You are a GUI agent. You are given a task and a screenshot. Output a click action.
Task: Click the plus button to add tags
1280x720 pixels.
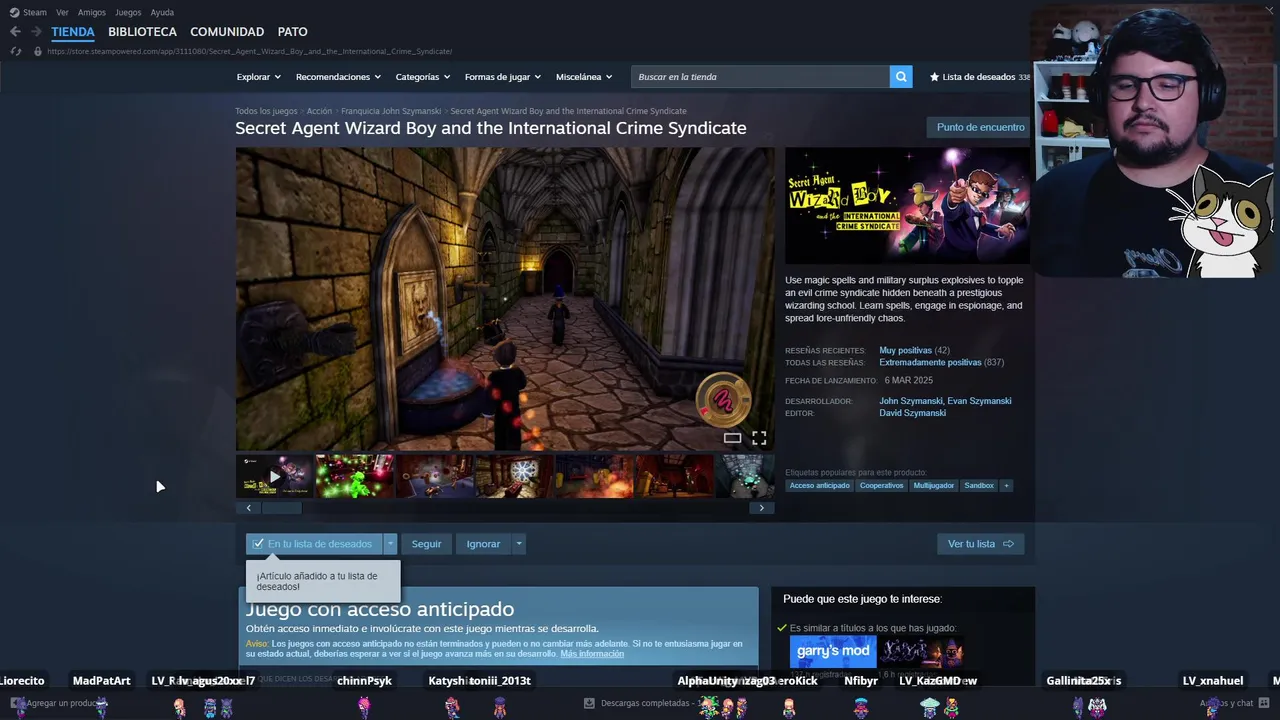1006,486
